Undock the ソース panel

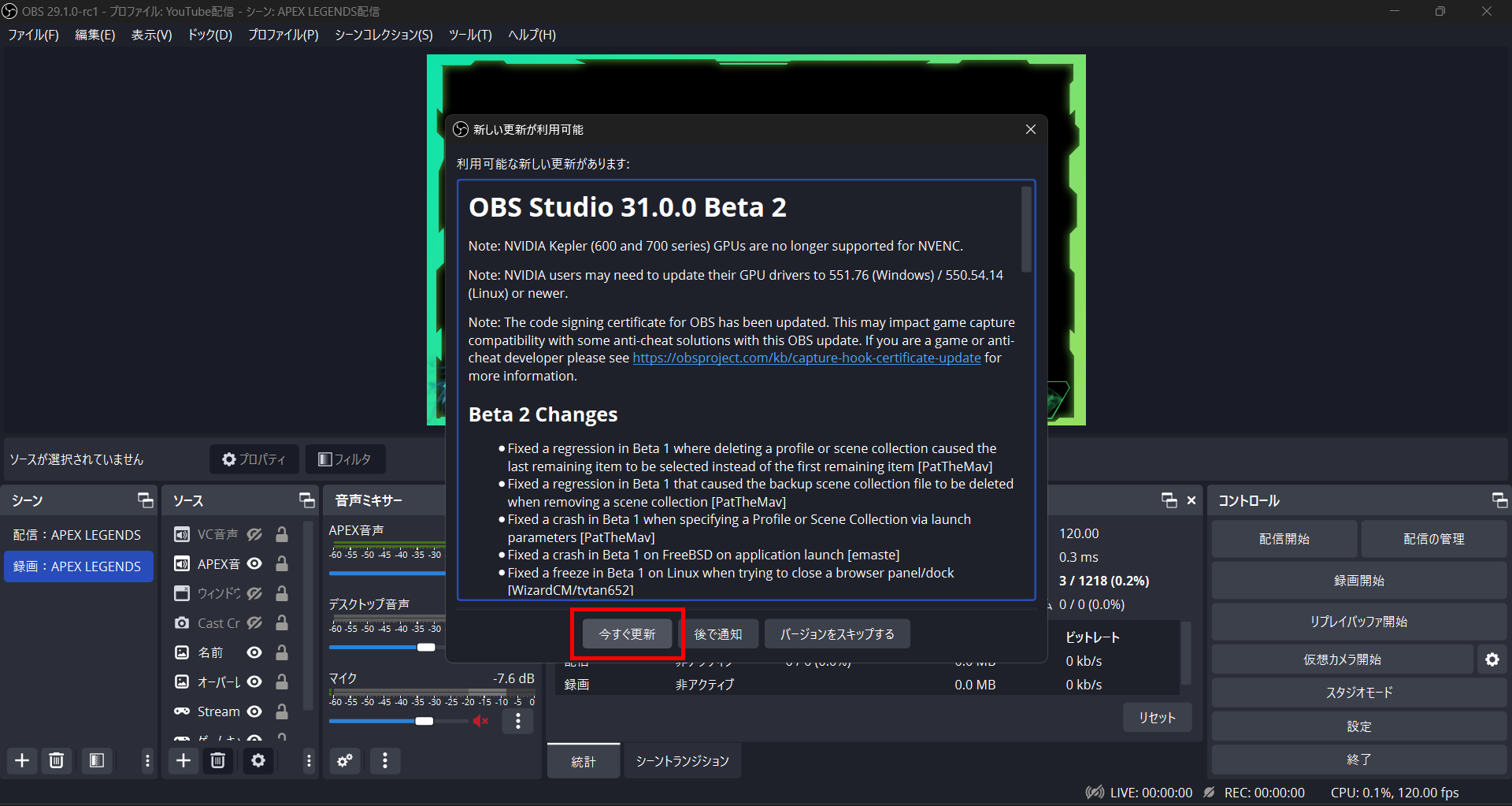[x=306, y=500]
